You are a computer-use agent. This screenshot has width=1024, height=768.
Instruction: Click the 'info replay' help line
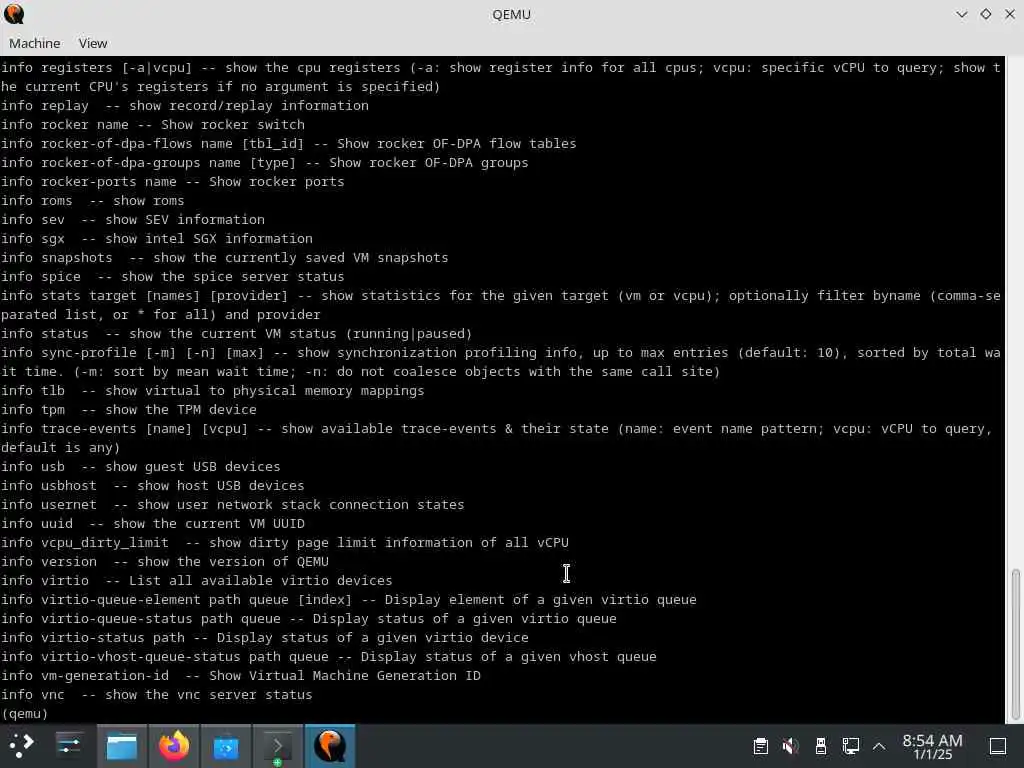coord(185,105)
